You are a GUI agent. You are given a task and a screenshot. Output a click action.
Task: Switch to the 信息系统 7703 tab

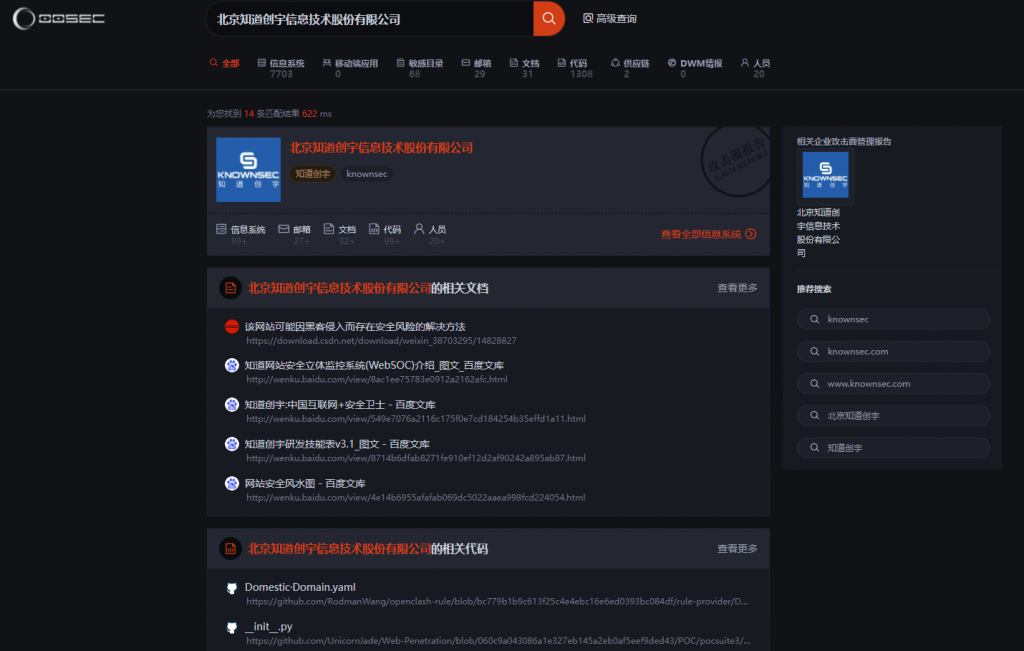(x=281, y=68)
